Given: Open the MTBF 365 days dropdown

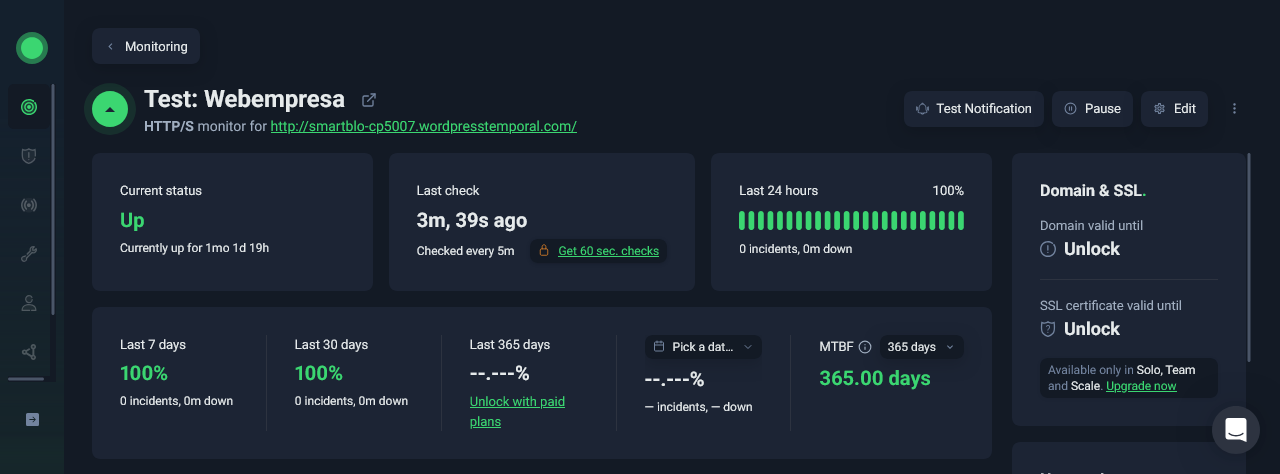Looking at the screenshot, I should click(921, 347).
